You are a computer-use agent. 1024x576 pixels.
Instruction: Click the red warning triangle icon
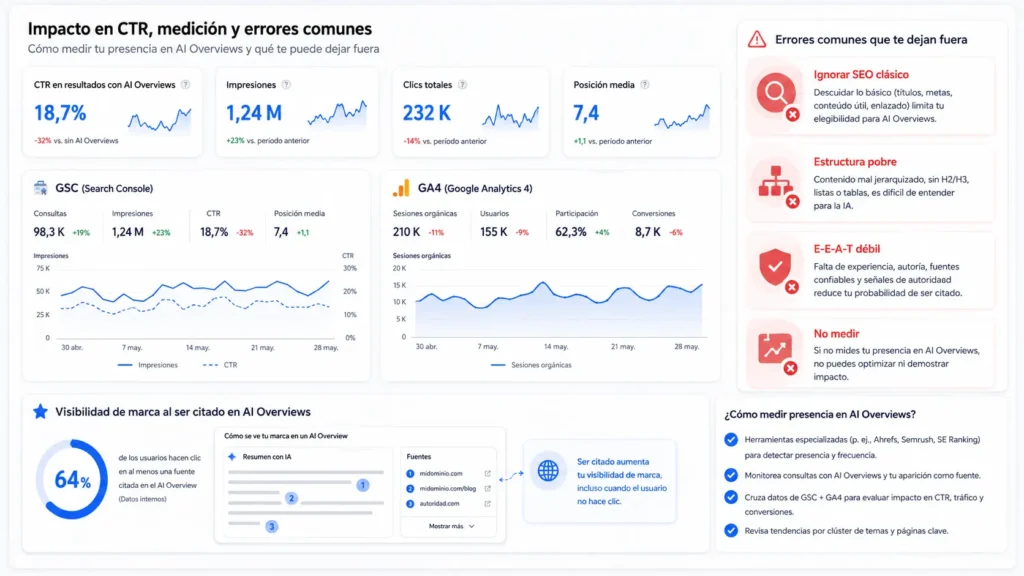[x=757, y=39]
